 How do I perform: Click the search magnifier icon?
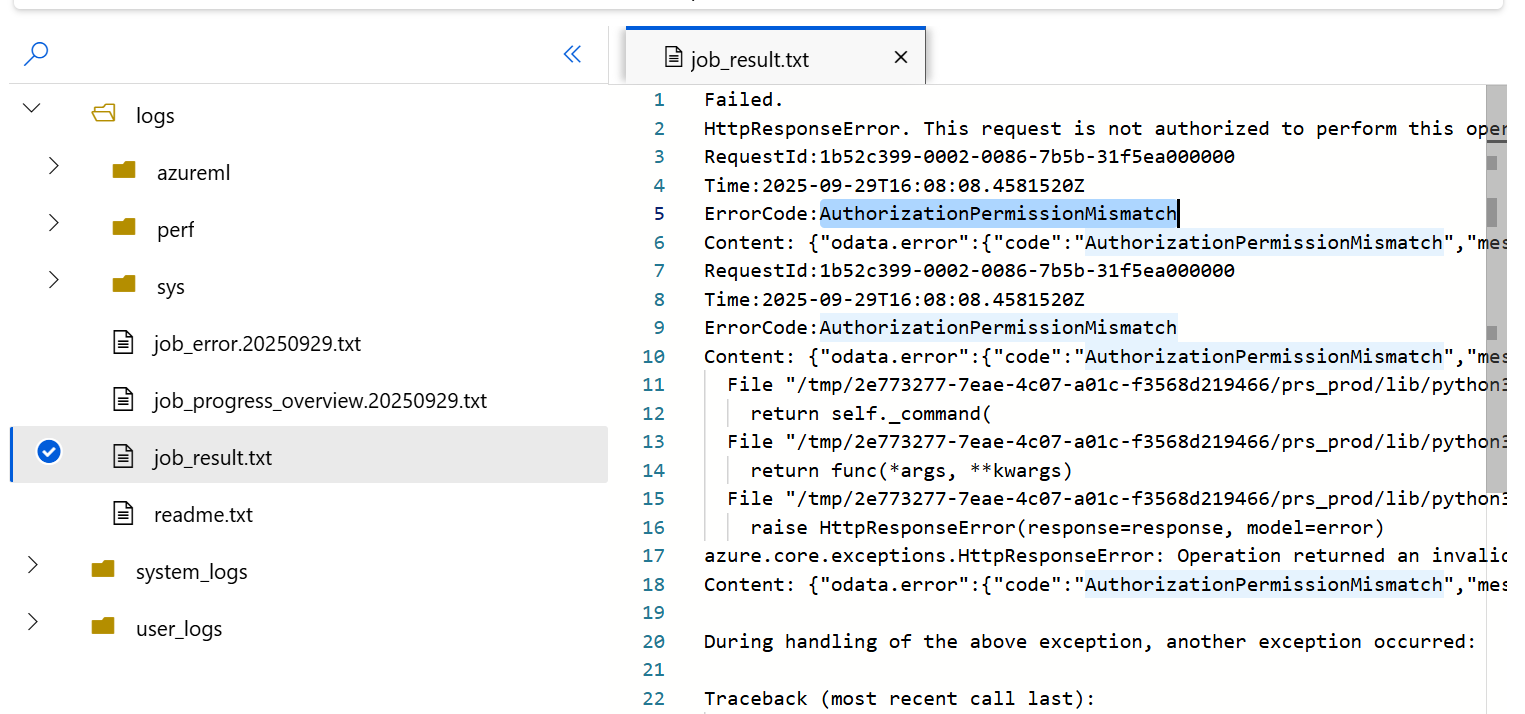click(36, 54)
